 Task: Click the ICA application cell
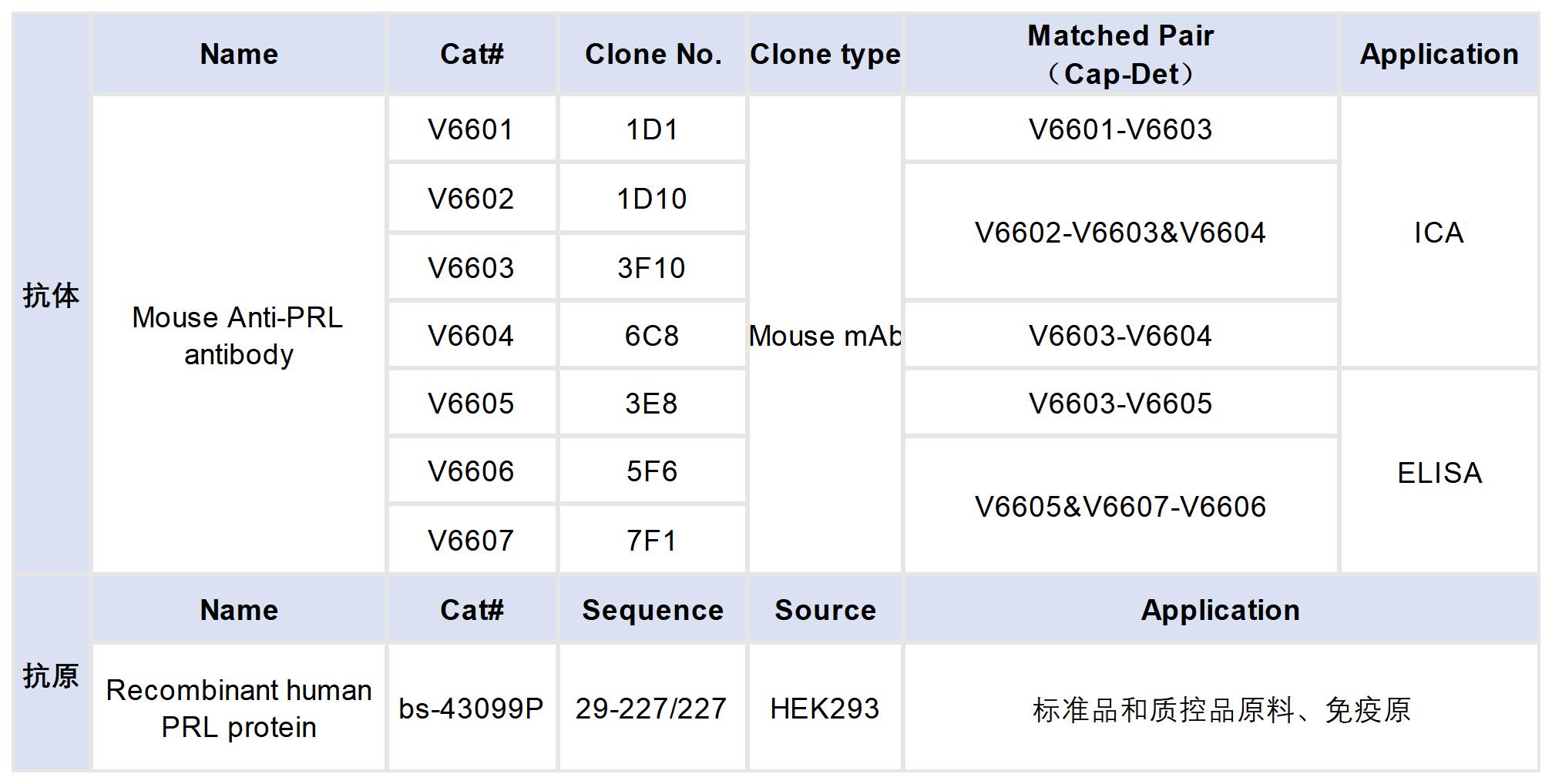(1439, 233)
